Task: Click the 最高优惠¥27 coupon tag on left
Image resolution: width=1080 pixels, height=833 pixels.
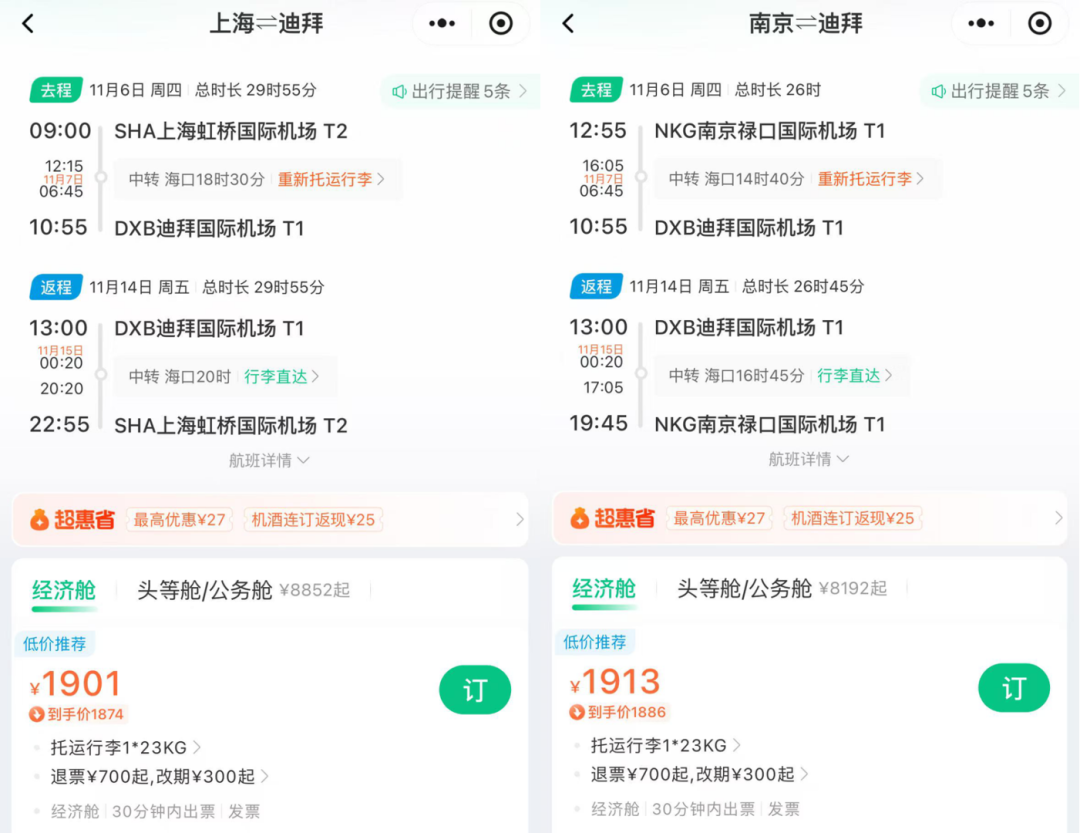Action: click(180, 519)
